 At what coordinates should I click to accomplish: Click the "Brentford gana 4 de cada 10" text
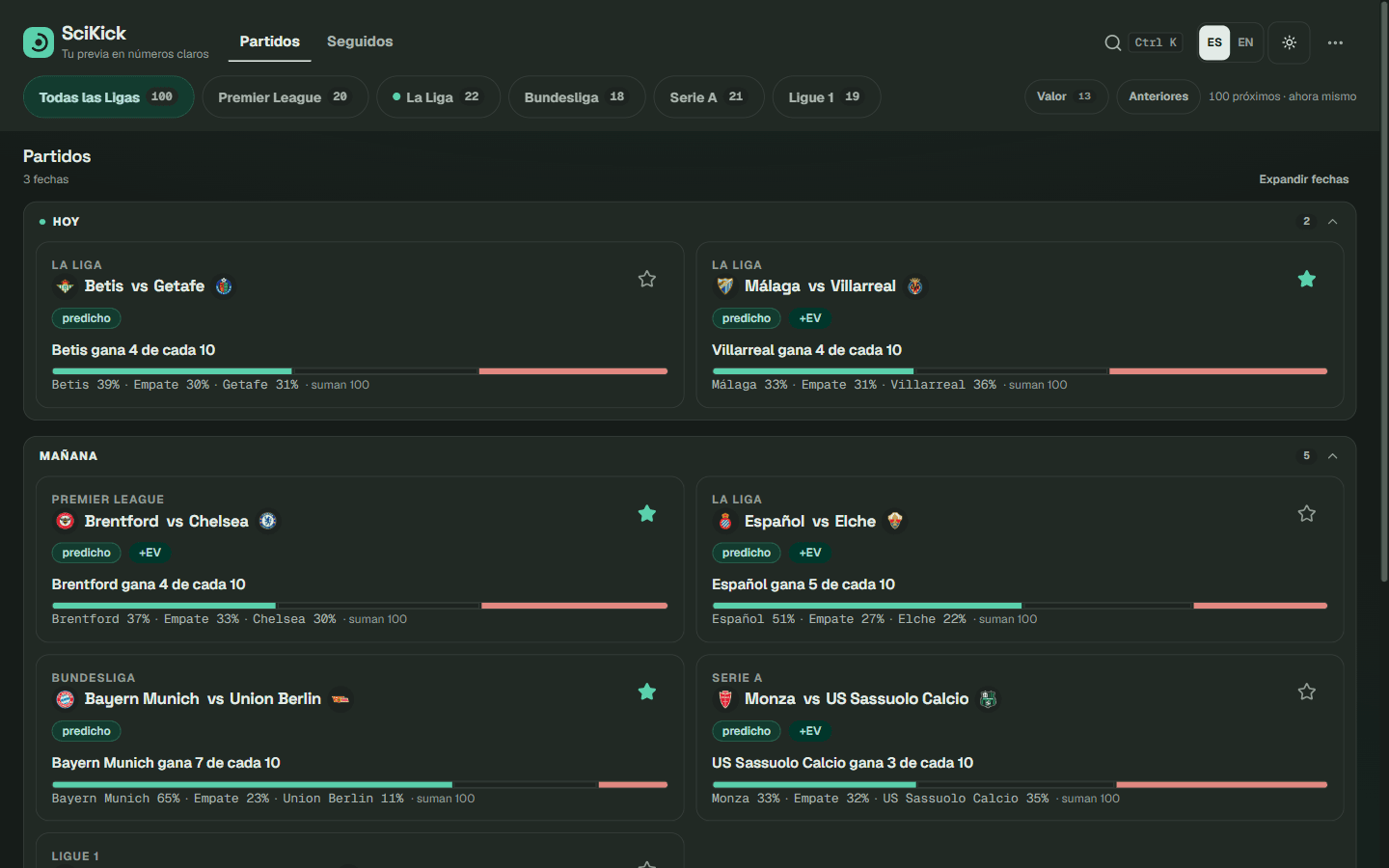(149, 584)
